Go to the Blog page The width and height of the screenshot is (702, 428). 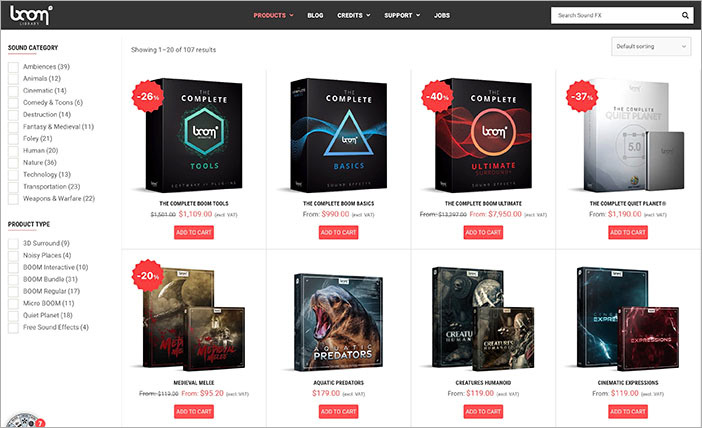pos(315,15)
